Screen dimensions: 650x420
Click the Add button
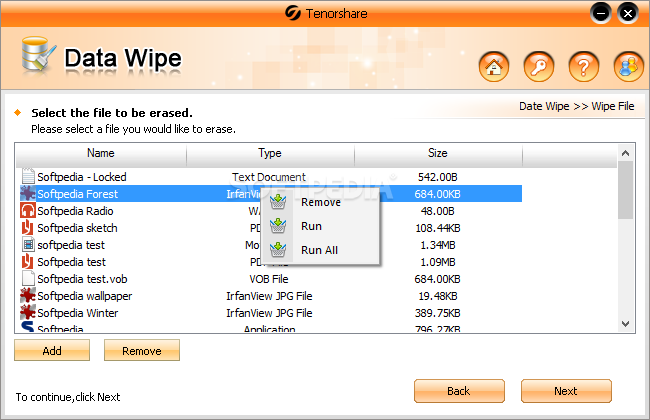click(x=52, y=350)
